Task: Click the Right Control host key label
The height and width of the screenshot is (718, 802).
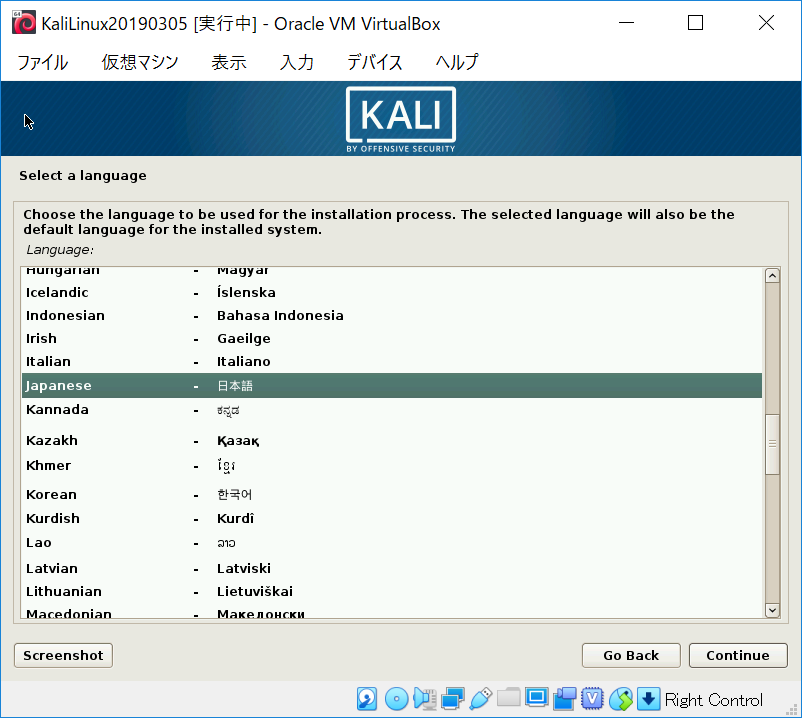Action: tap(714, 700)
